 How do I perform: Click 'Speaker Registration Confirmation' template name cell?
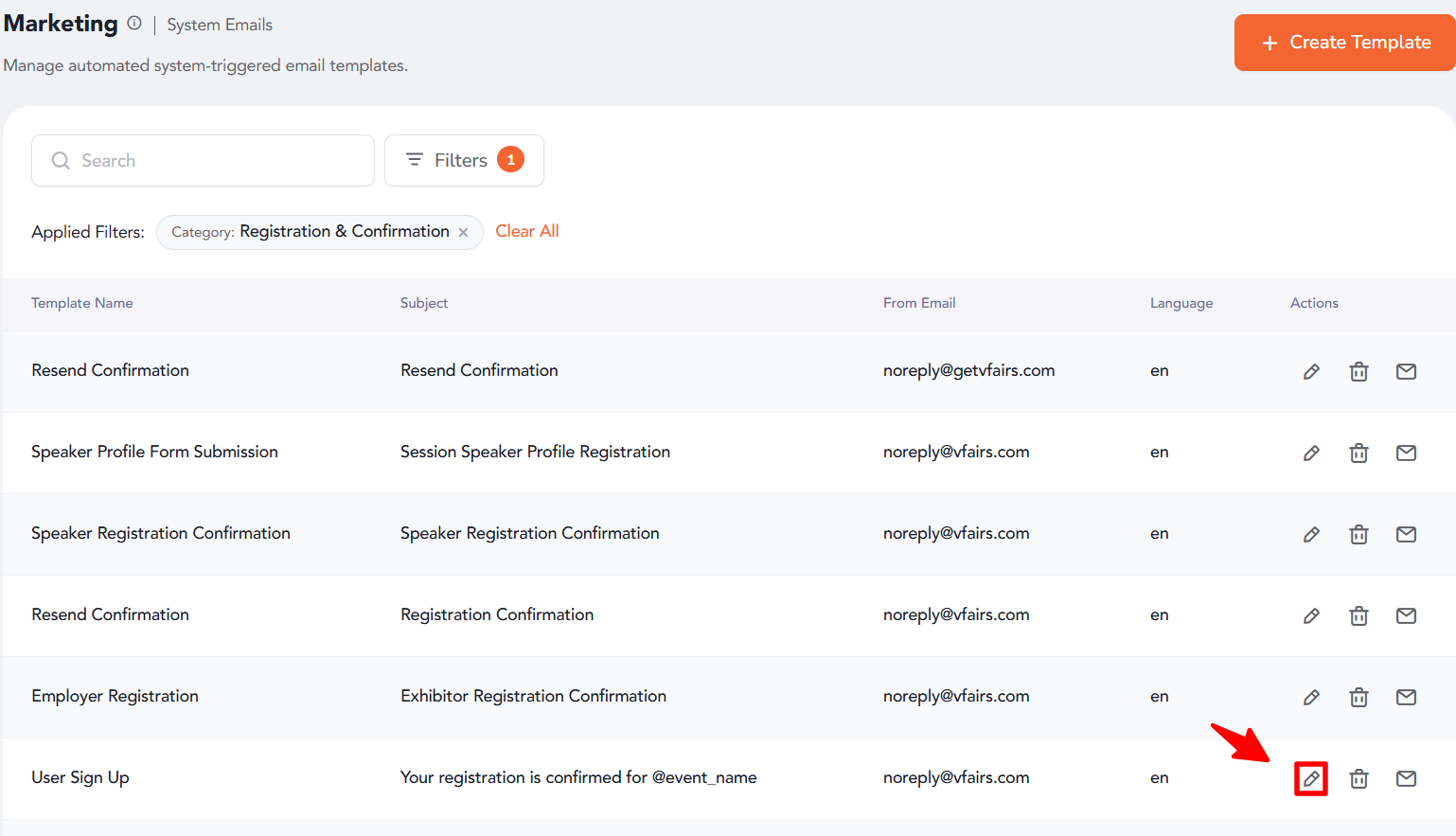click(161, 533)
